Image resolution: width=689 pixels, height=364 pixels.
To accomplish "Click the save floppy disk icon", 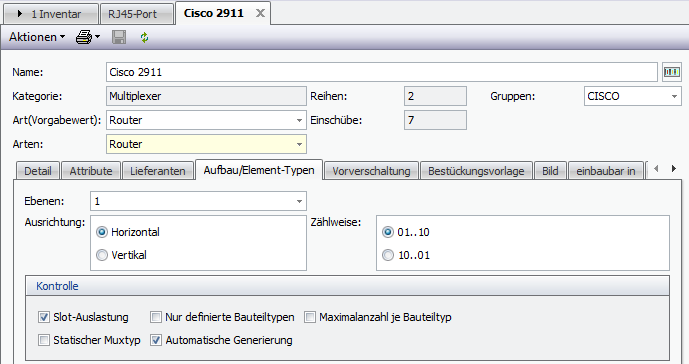I will [x=119, y=37].
